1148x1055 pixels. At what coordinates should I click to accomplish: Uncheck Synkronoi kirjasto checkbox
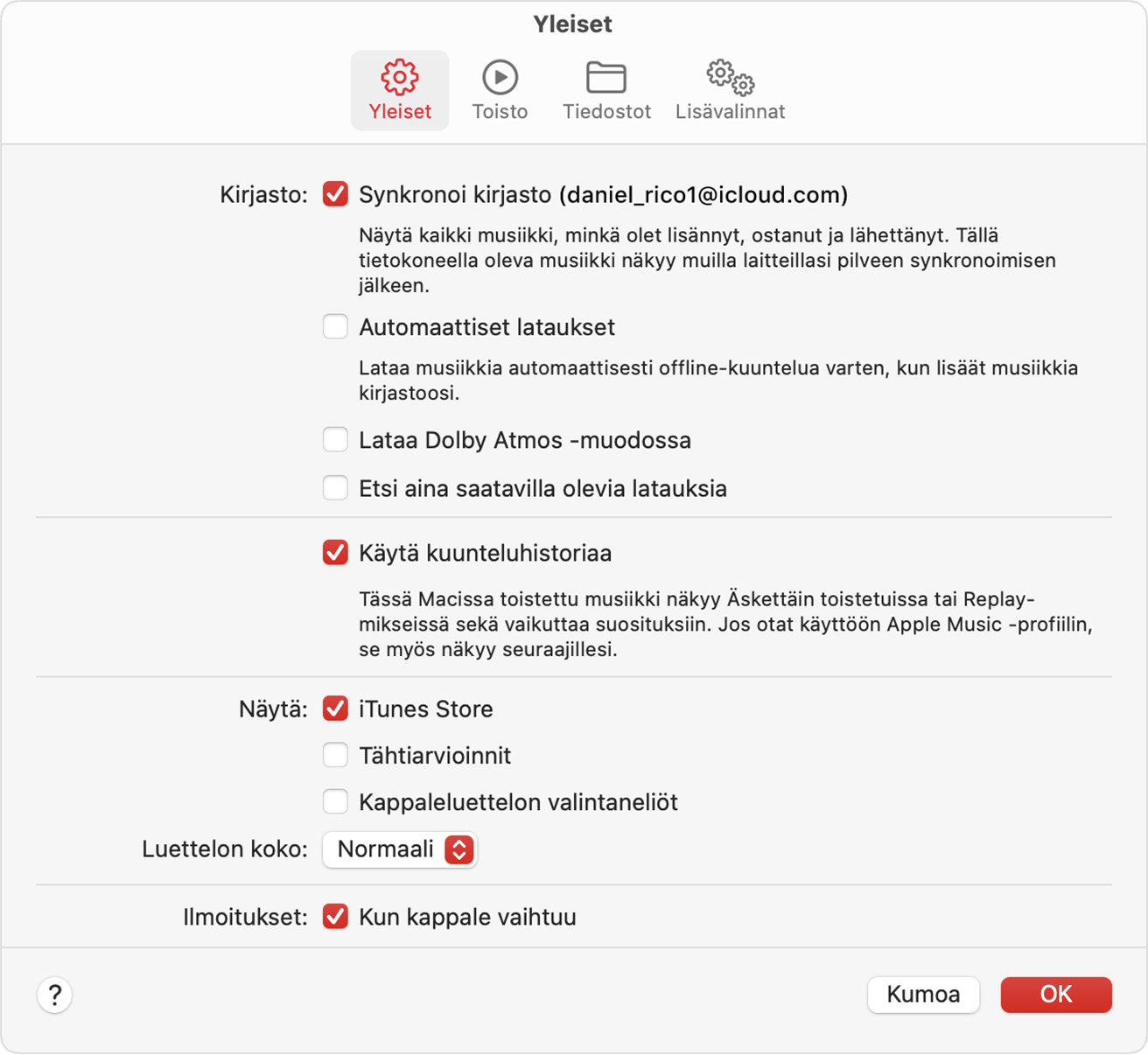tap(335, 194)
